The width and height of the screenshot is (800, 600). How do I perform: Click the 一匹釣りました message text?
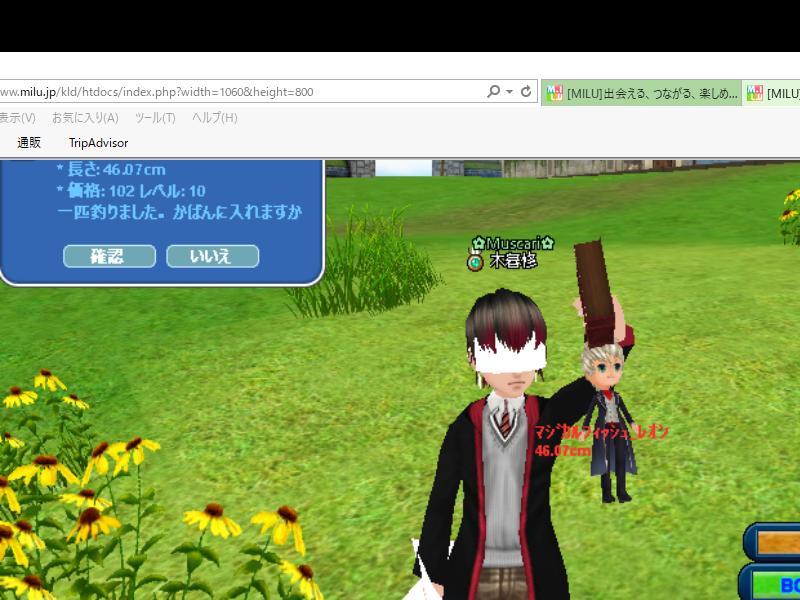point(180,212)
